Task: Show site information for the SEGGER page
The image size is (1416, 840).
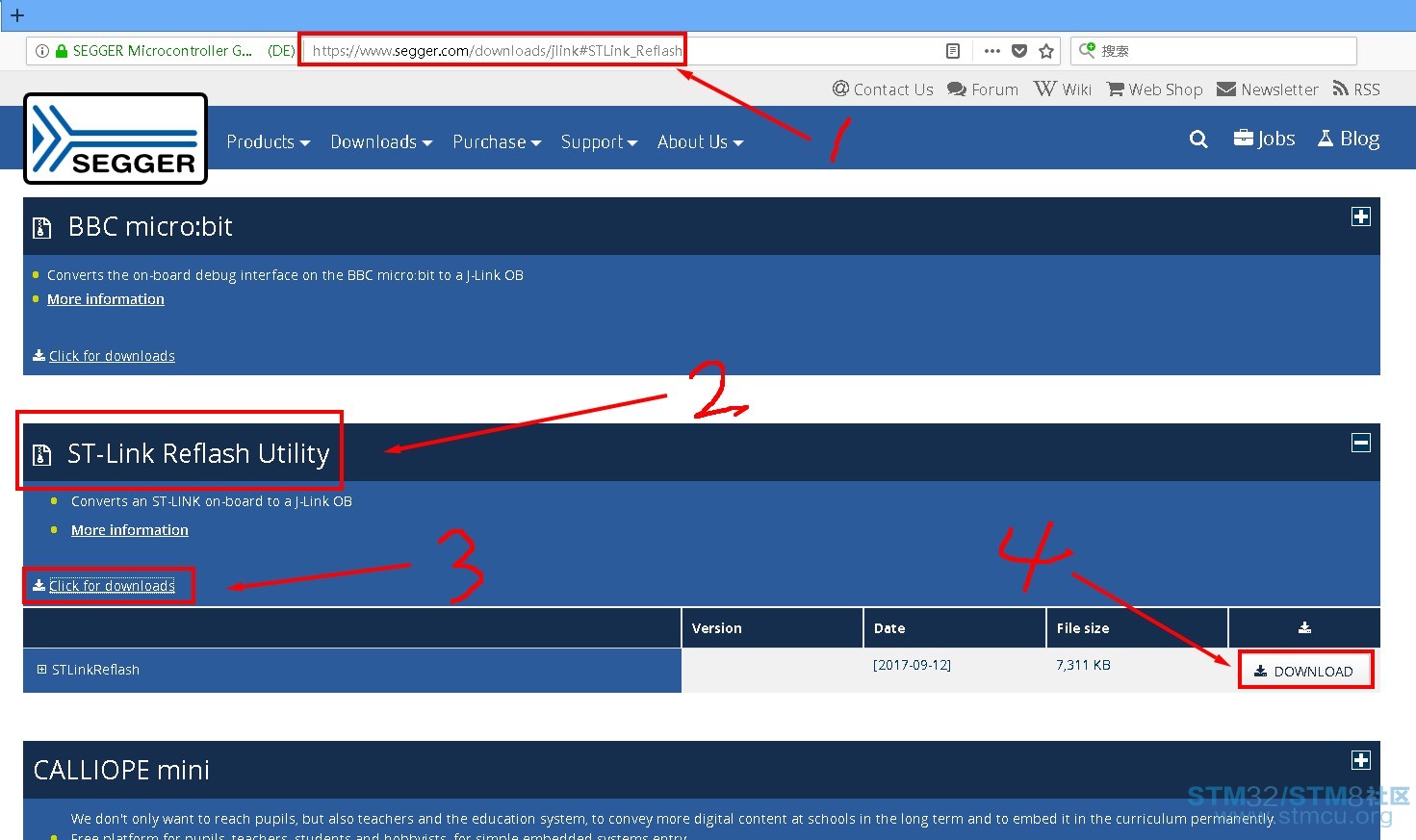Action: coord(42,51)
